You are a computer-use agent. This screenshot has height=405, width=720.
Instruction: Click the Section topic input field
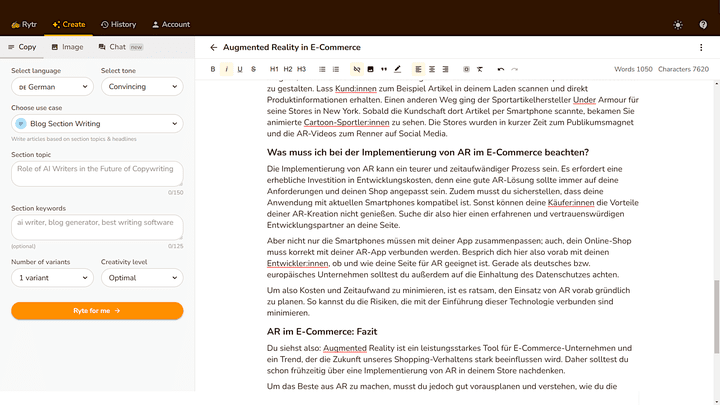pyautogui.click(x=97, y=173)
